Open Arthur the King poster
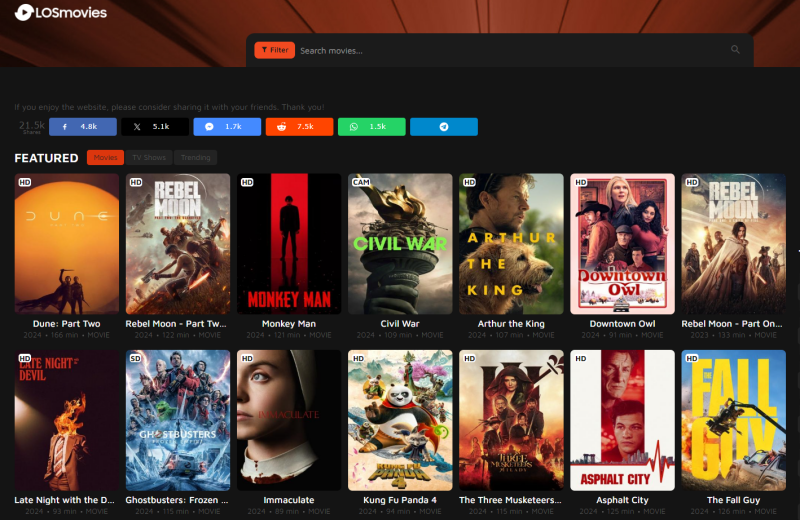The image size is (800, 520). pos(511,244)
